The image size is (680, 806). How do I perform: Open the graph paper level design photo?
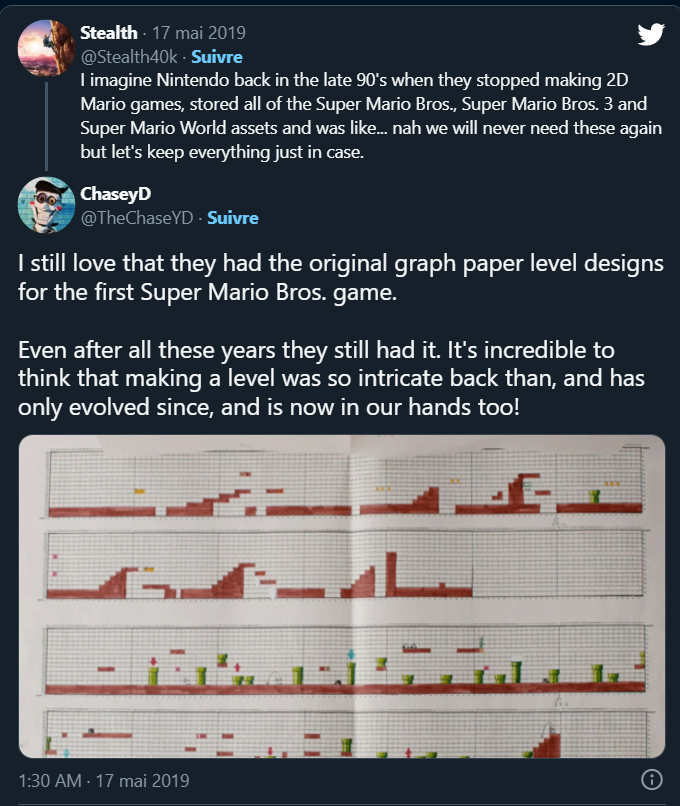tap(342, 596)
